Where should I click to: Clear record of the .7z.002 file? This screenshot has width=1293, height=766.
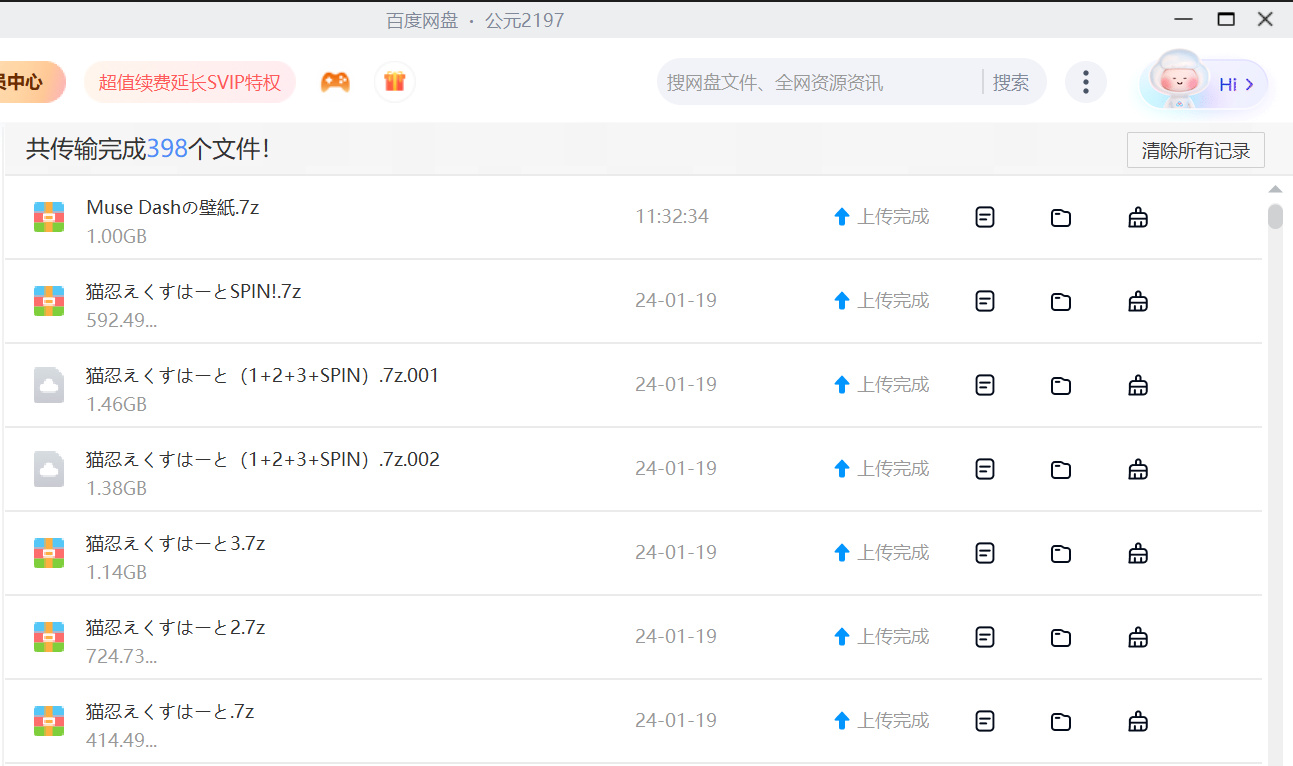pyautogui.click(x=1137, y=469)
